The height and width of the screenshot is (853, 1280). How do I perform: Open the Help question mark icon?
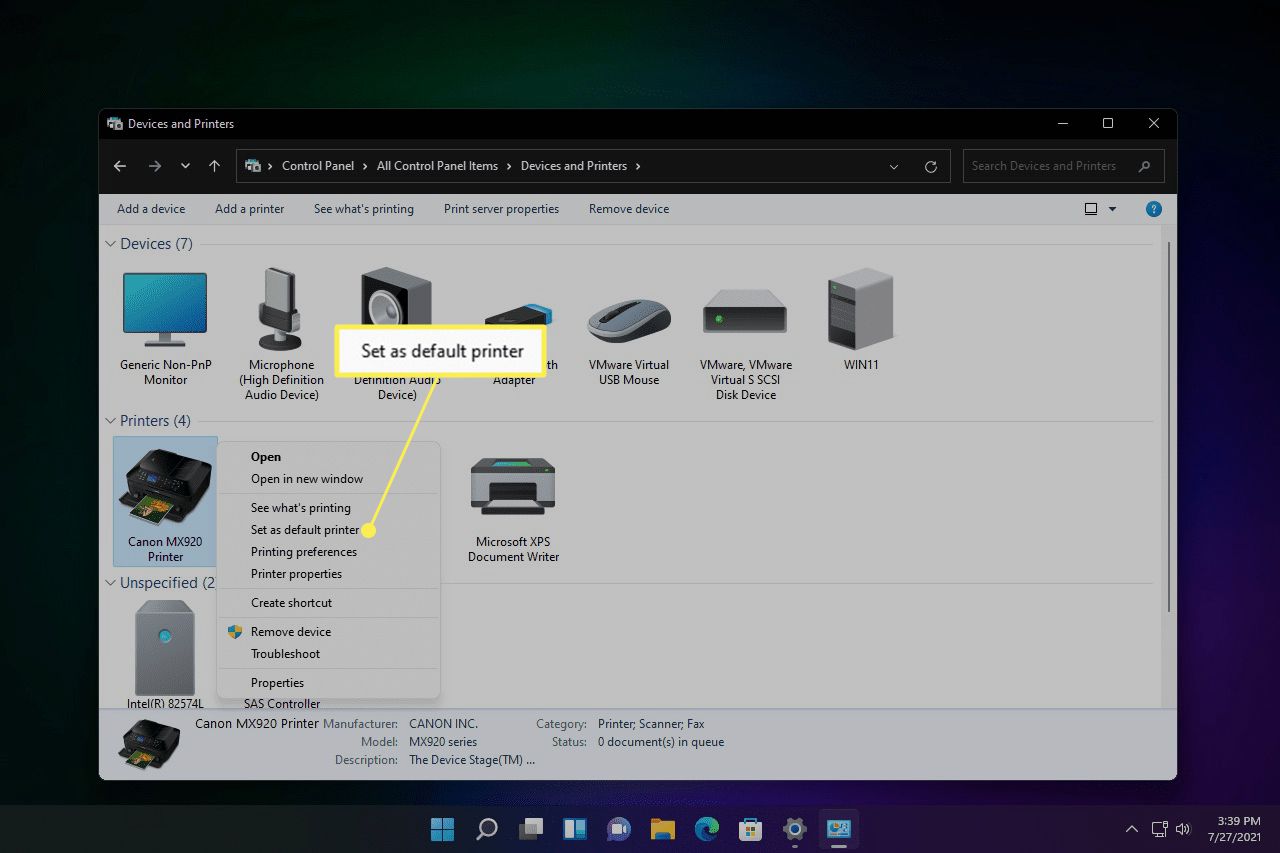pyautogui.click(x=1154, y=209)
